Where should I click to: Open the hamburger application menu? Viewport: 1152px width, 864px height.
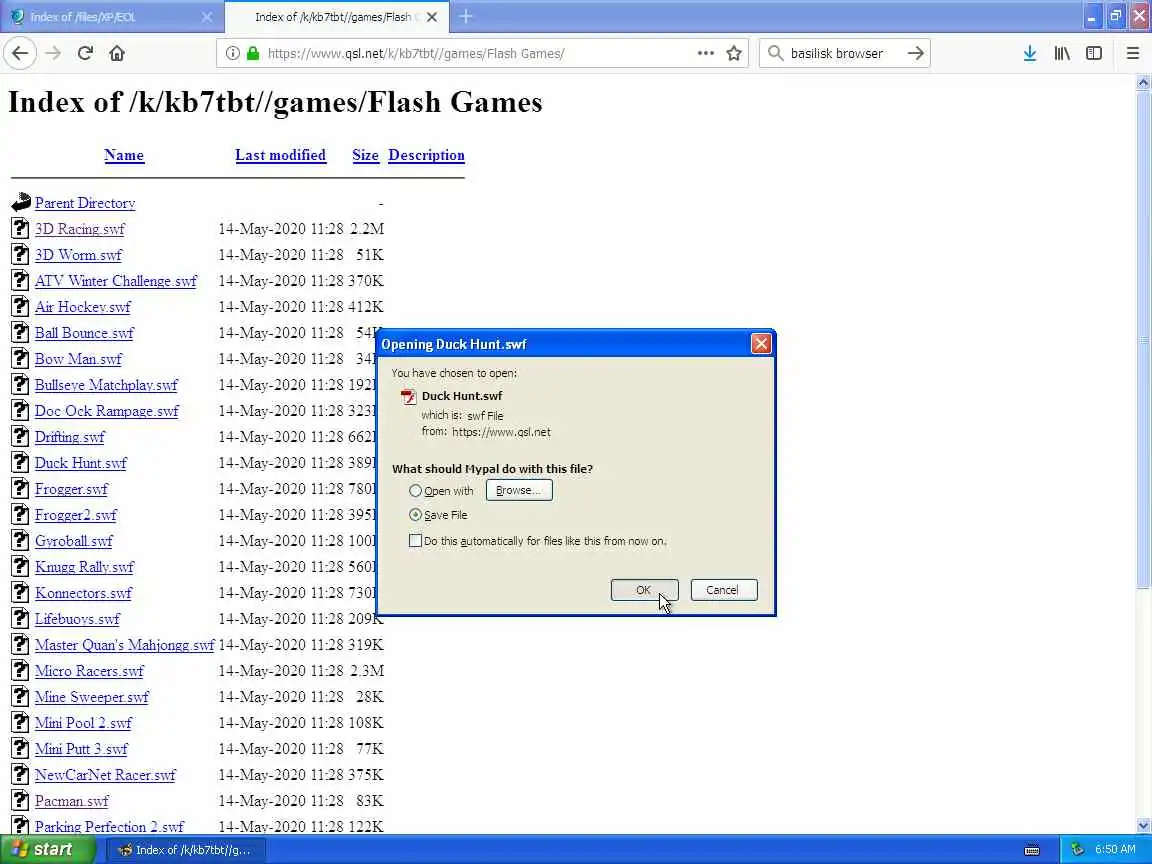click(1132, 53)
